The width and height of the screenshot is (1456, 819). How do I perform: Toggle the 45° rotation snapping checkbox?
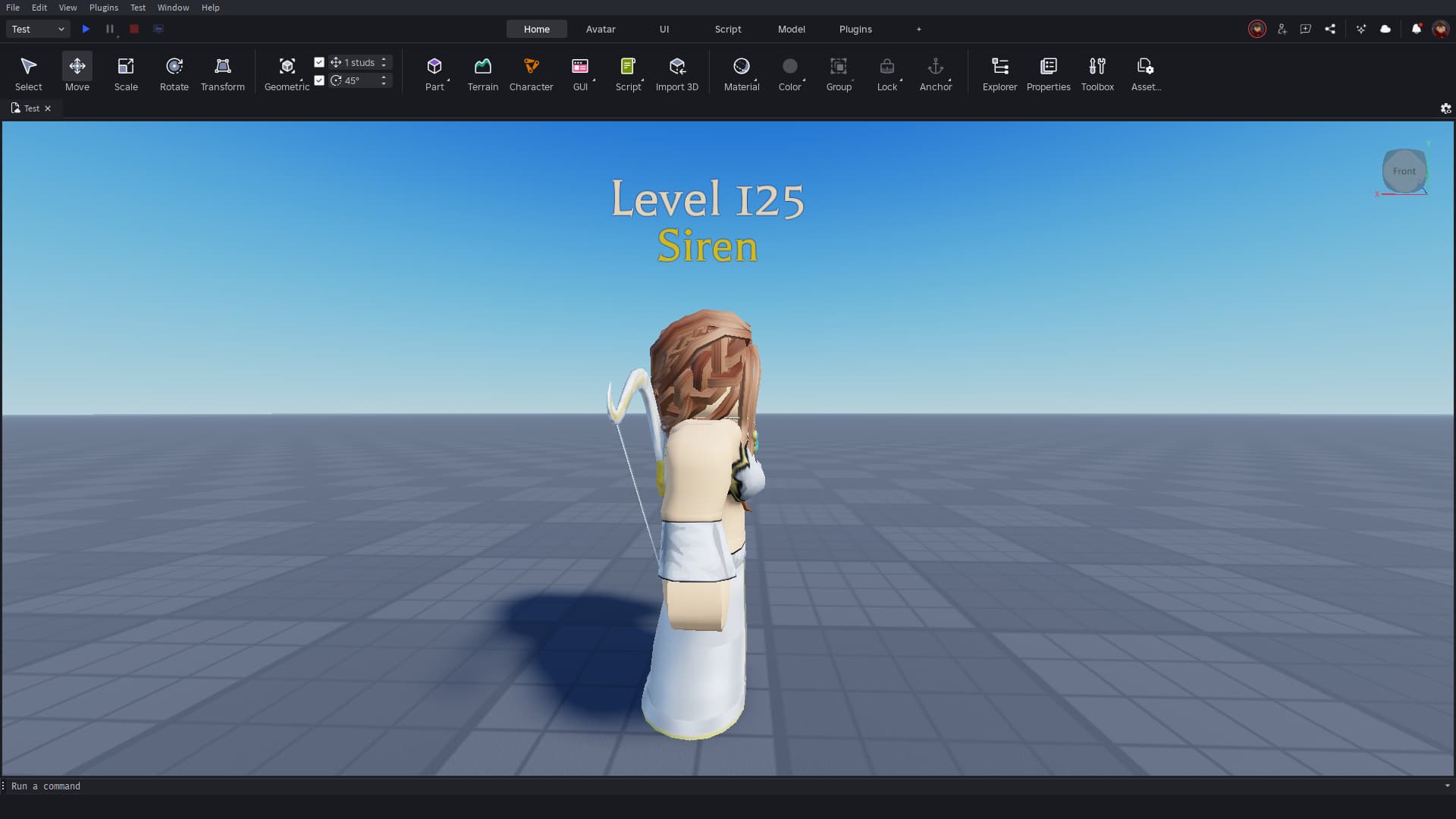tap(319, 80)
